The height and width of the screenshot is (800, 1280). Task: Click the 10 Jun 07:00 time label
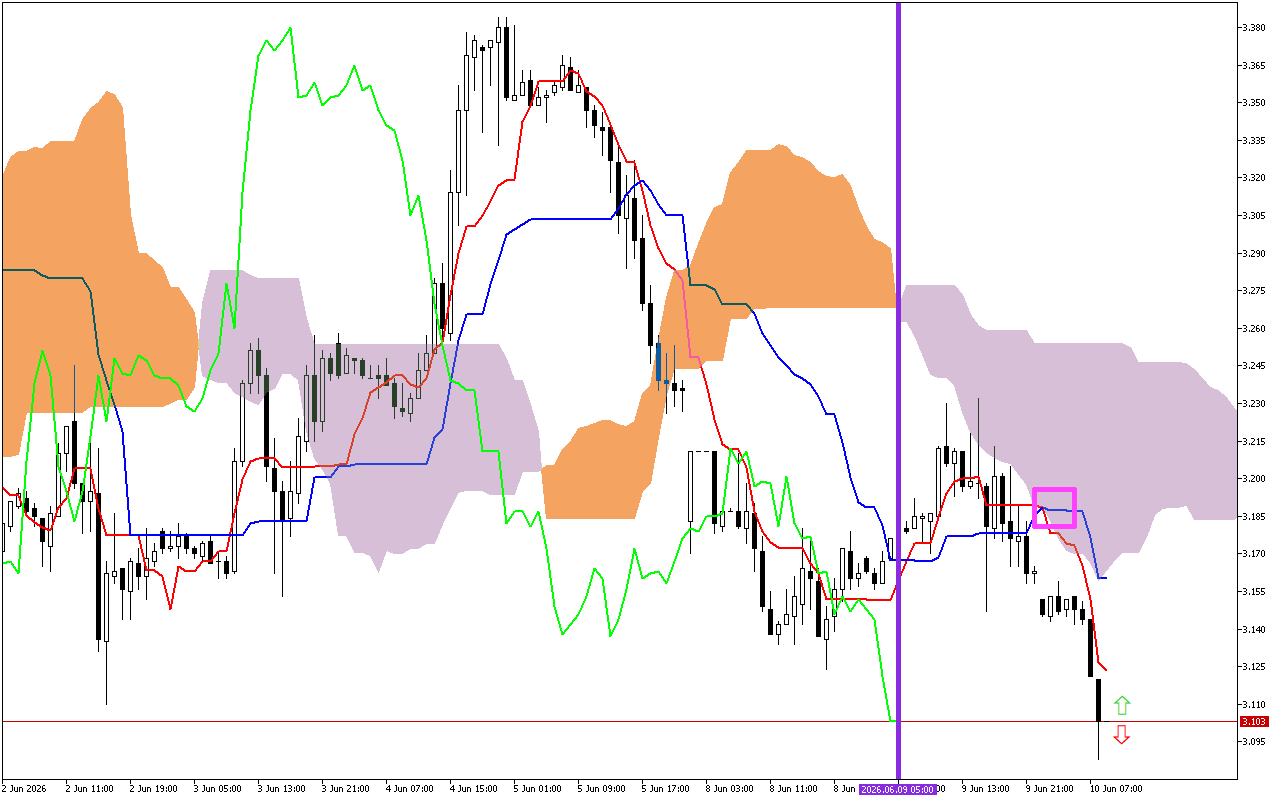[1116, 789]
